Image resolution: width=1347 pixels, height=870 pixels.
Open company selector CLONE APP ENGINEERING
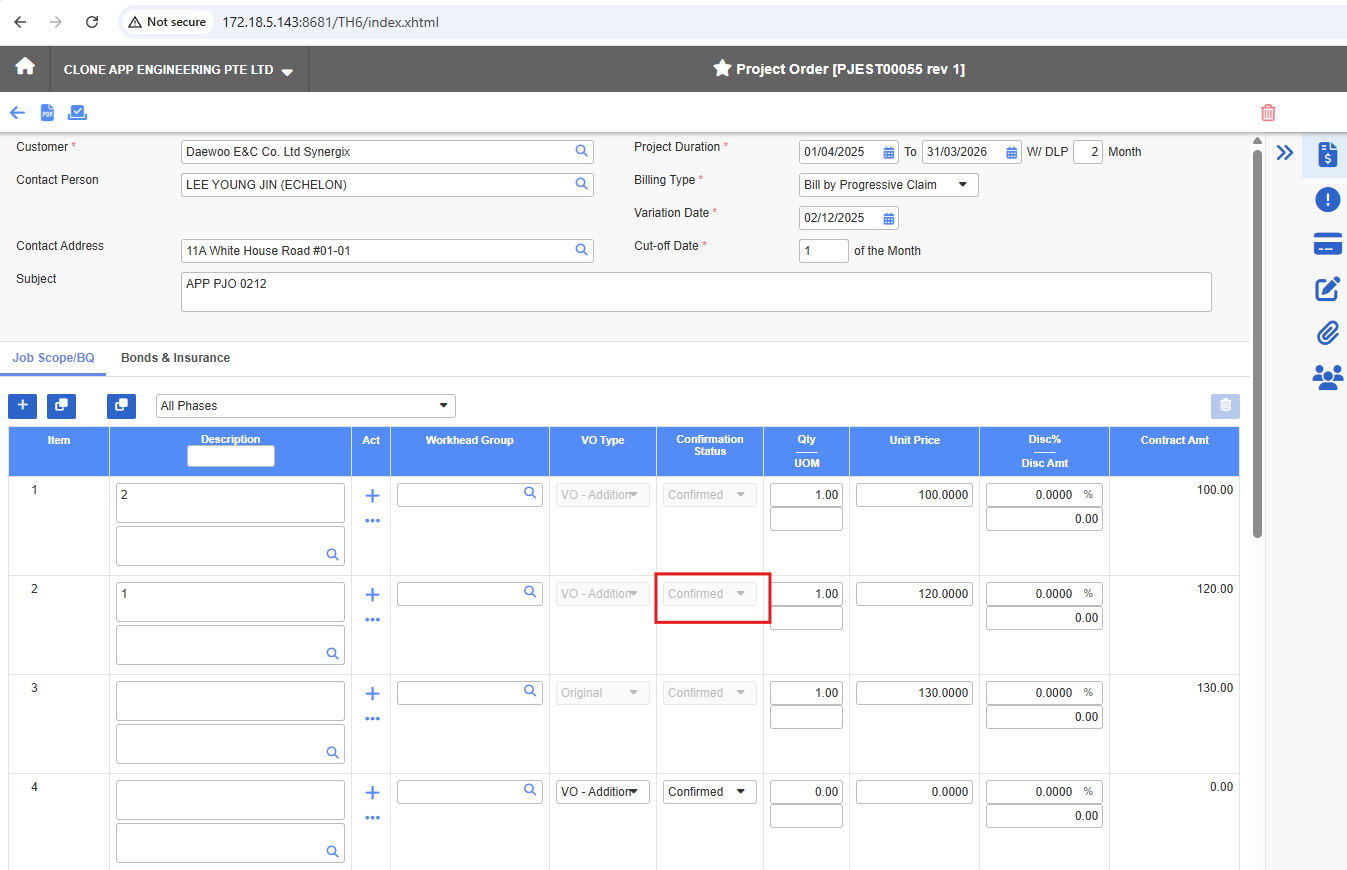point(178,70)
